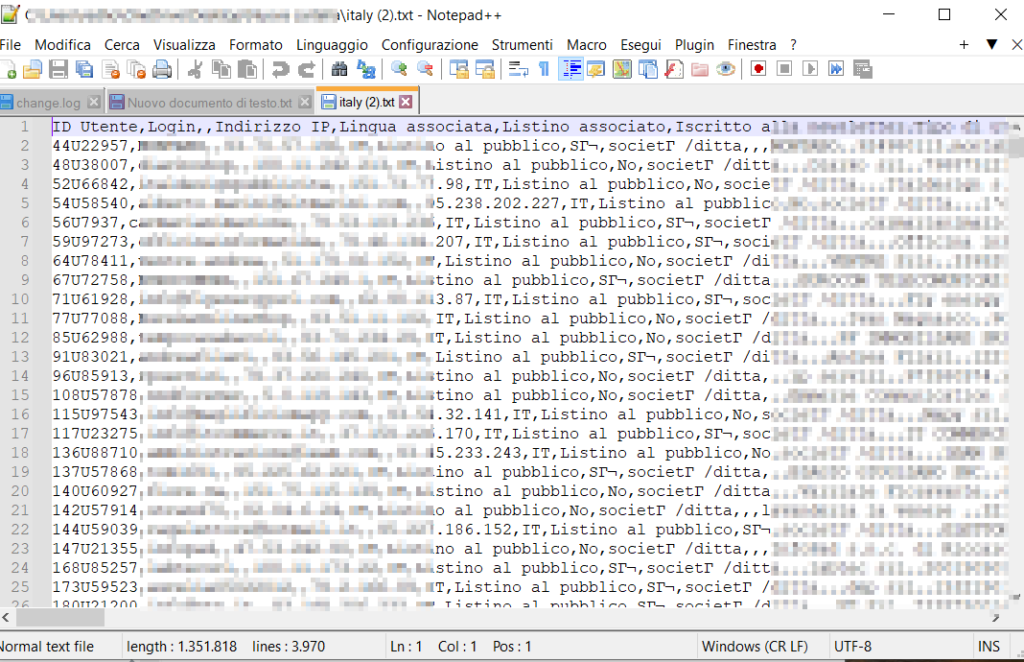The width and height of the screenshot is (1024, 662).
Task: Start macro recording with red record icon
Action: [x=758, y=69]
